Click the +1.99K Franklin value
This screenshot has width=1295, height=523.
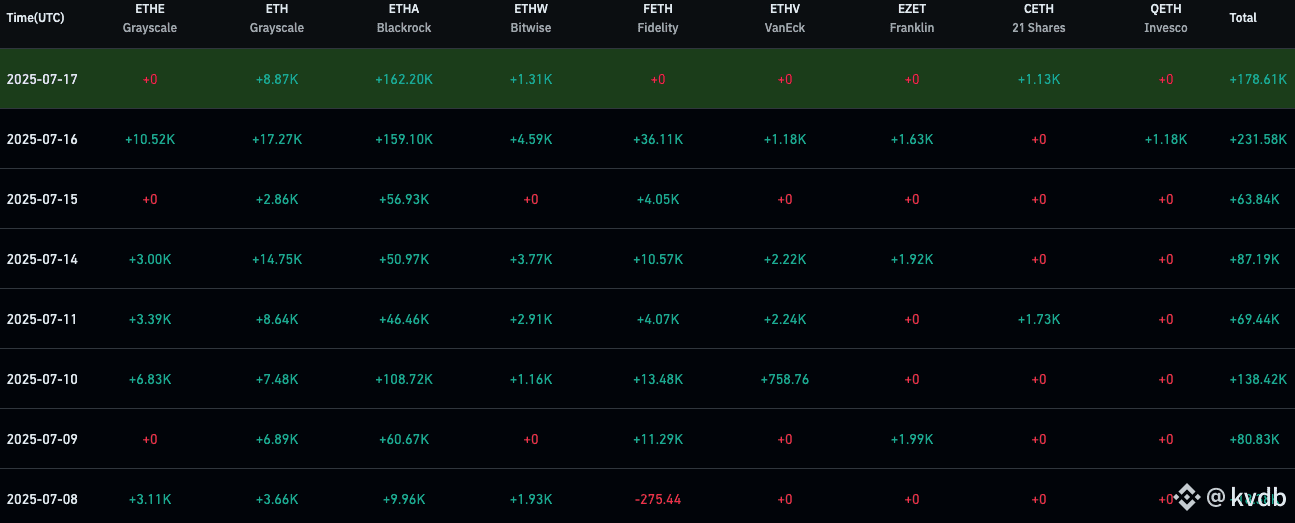pos(912,439)
